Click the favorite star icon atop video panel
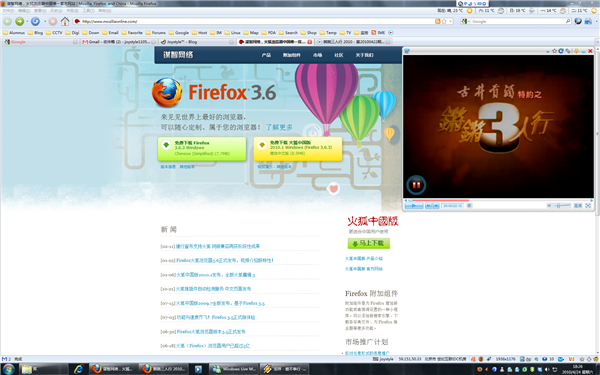Viewport: 600px width, 375px height. [x=554, y=51]
